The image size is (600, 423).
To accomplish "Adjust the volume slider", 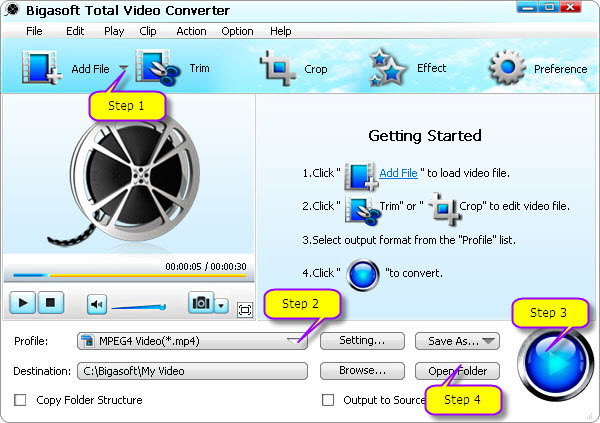I will pyautogui.click(x=139, y=307).
